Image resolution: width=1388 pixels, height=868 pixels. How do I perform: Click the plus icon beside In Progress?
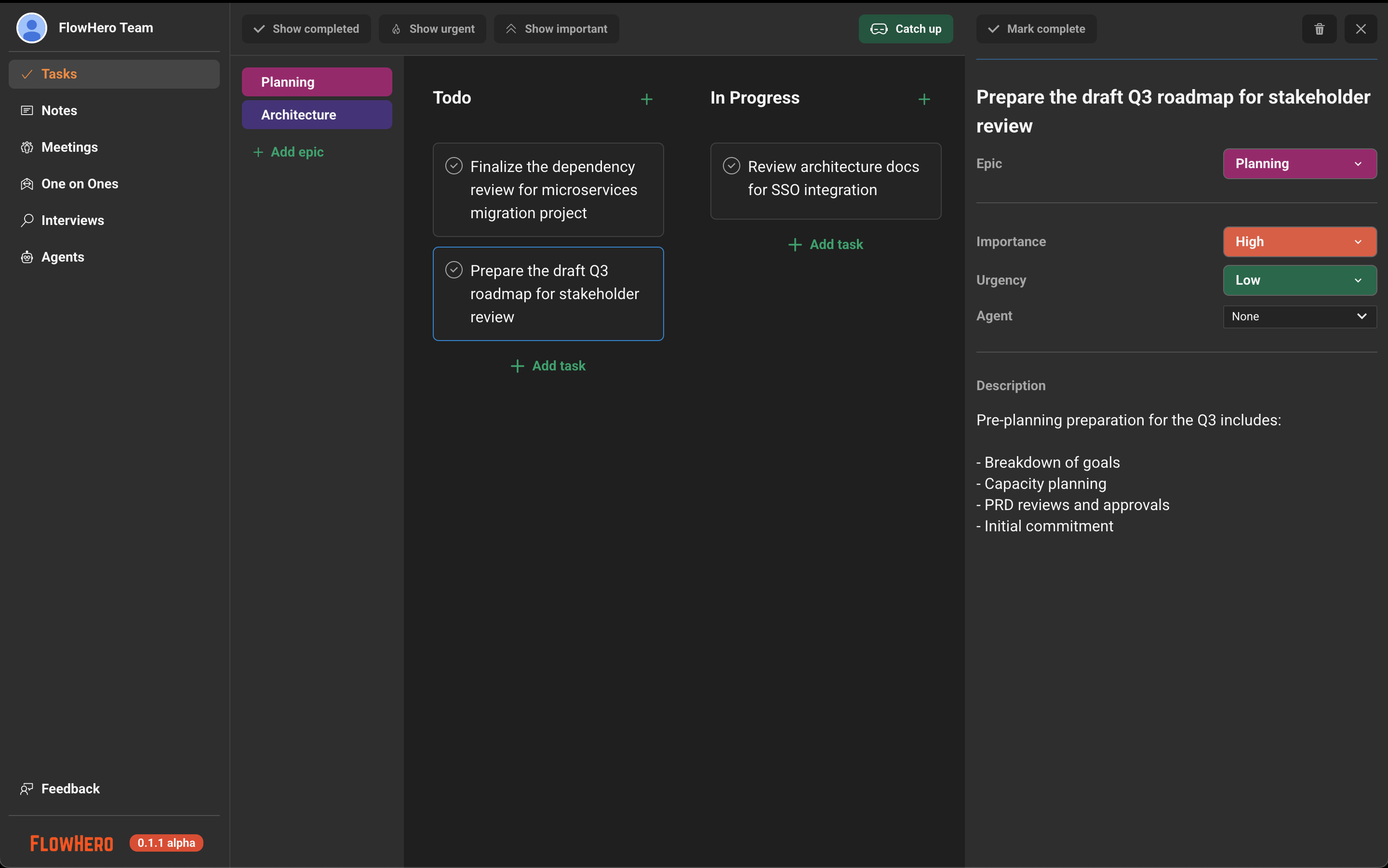pyautogui.click(x=923, y=99)
